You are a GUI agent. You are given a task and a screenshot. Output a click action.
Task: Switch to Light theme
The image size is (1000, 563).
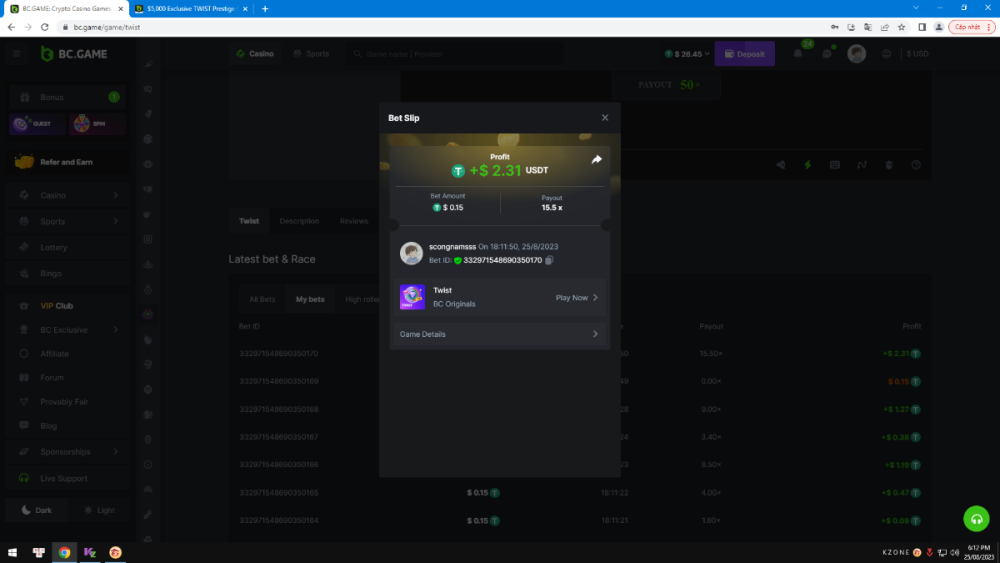click(98, 510)
